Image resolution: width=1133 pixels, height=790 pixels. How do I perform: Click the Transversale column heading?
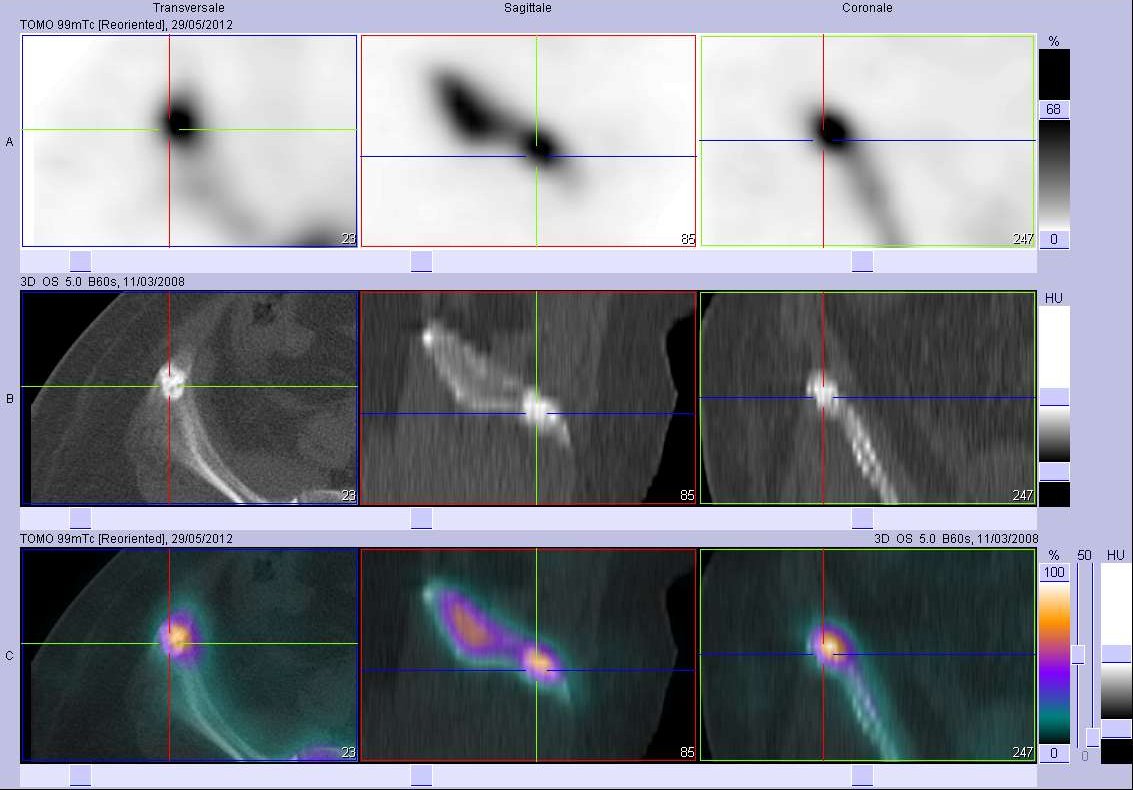click(x=189, y=8)
